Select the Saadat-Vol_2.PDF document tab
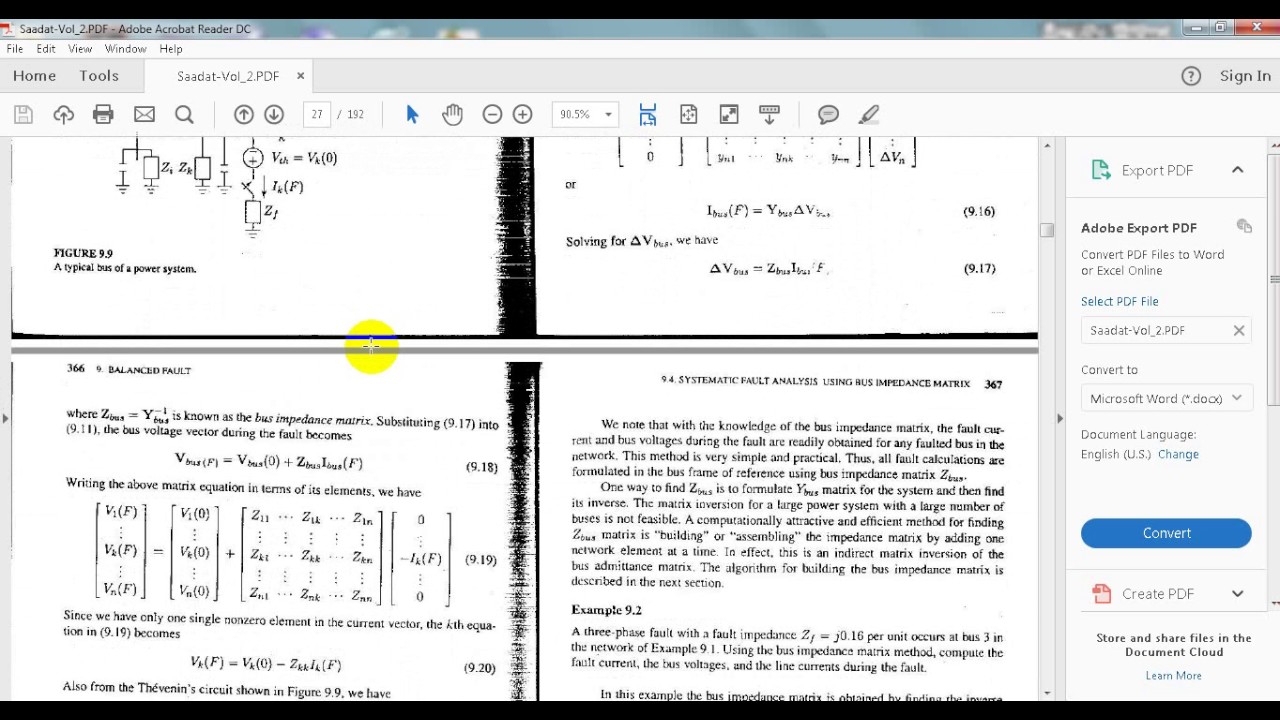 228,76
